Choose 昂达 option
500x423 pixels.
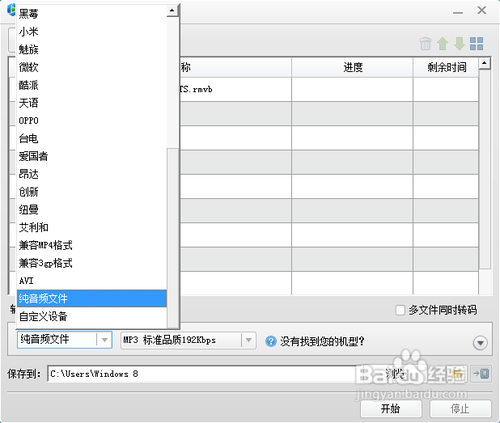(x=92, y=174)
